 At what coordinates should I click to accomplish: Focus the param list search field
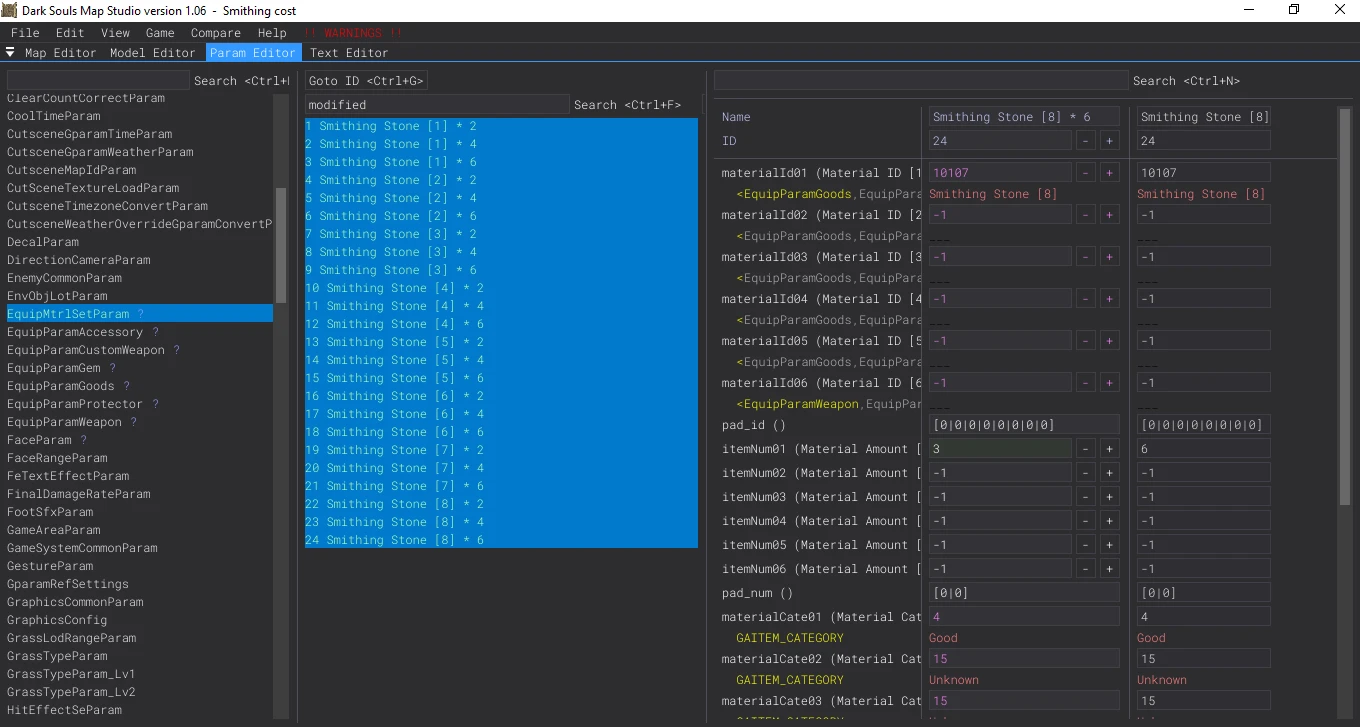point(98,80)
